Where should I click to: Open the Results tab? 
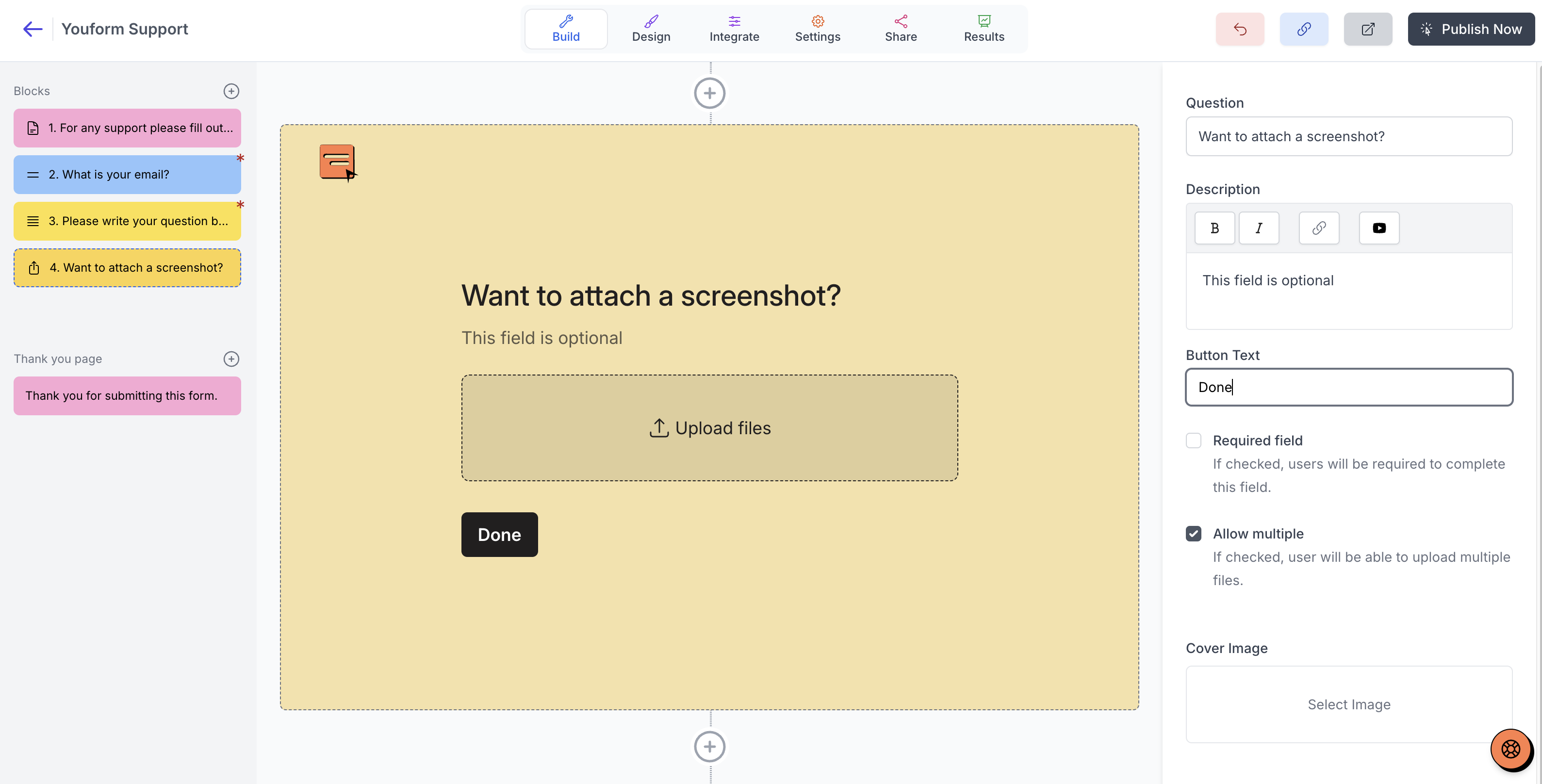984,29
